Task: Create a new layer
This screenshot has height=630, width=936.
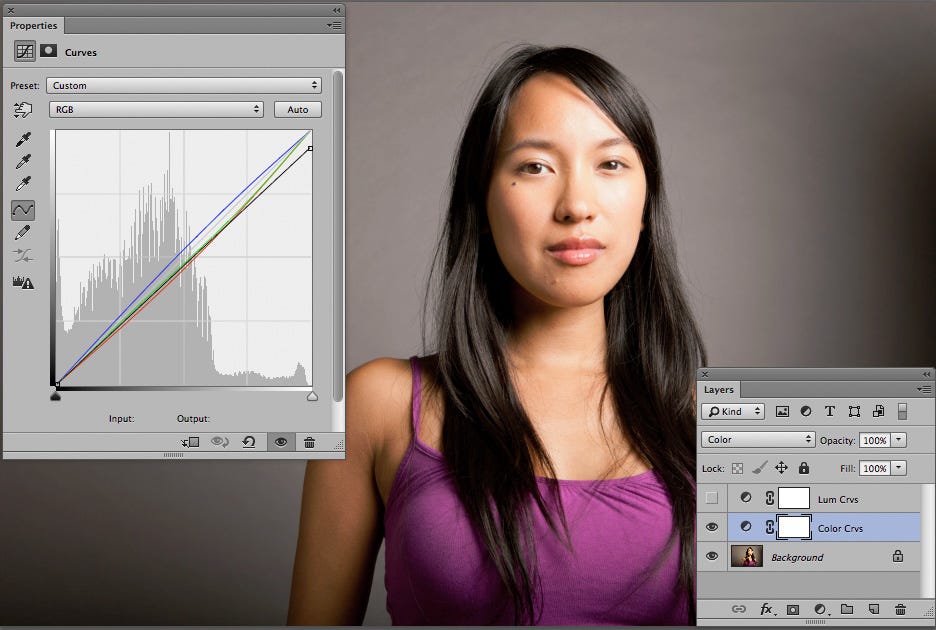Action: click(x=874, y=609)
